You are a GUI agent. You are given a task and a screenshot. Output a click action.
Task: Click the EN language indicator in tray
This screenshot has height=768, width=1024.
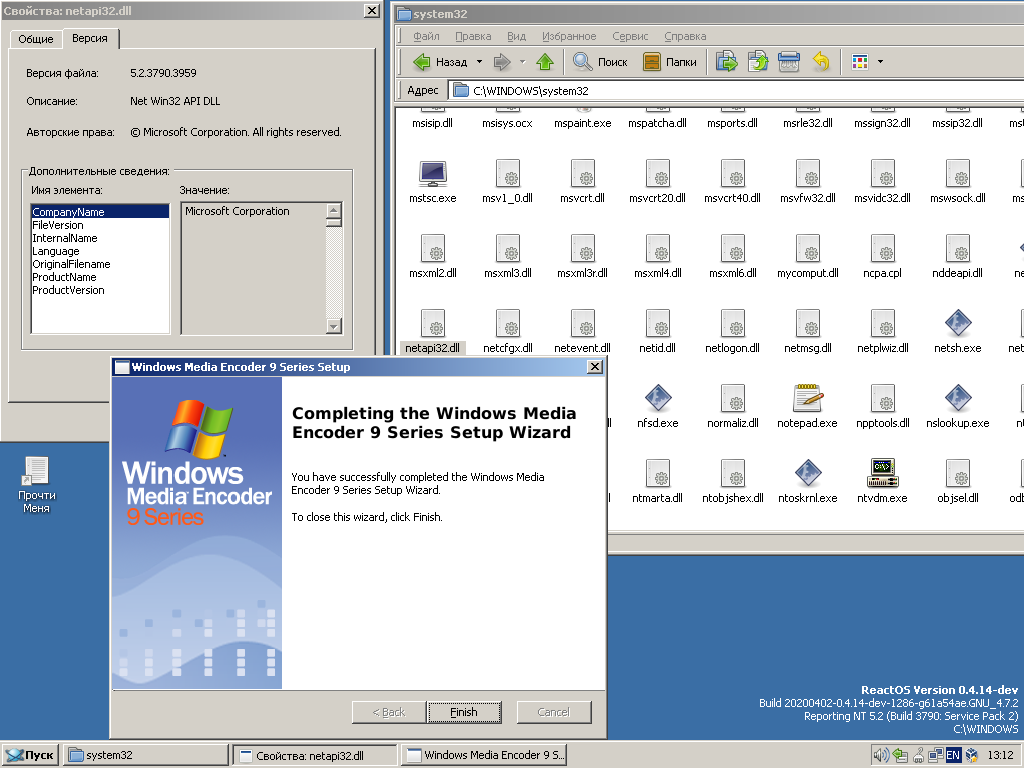coord(953,755)
